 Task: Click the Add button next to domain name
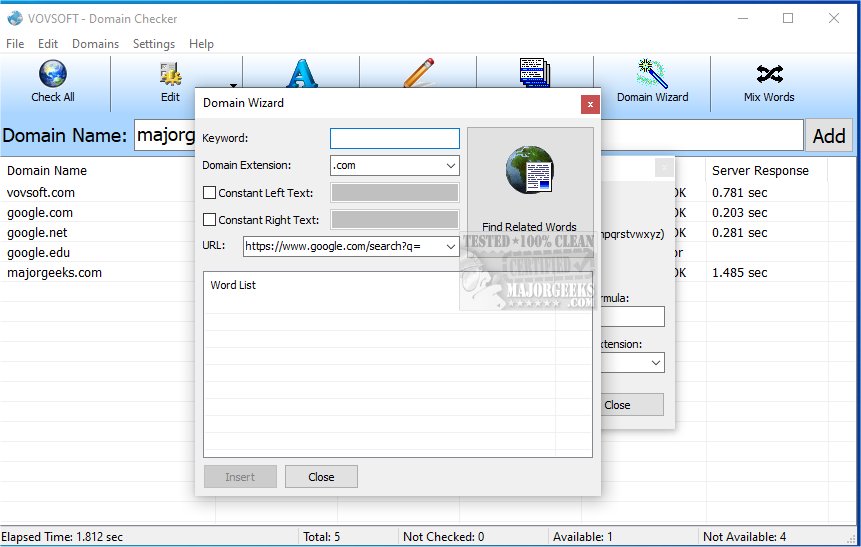point(829,136)
